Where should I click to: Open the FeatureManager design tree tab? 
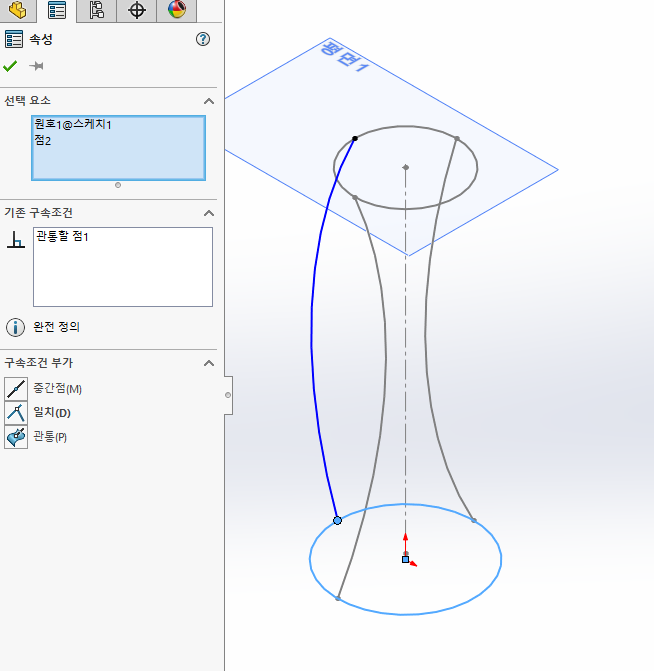click(x=18, y=10)
